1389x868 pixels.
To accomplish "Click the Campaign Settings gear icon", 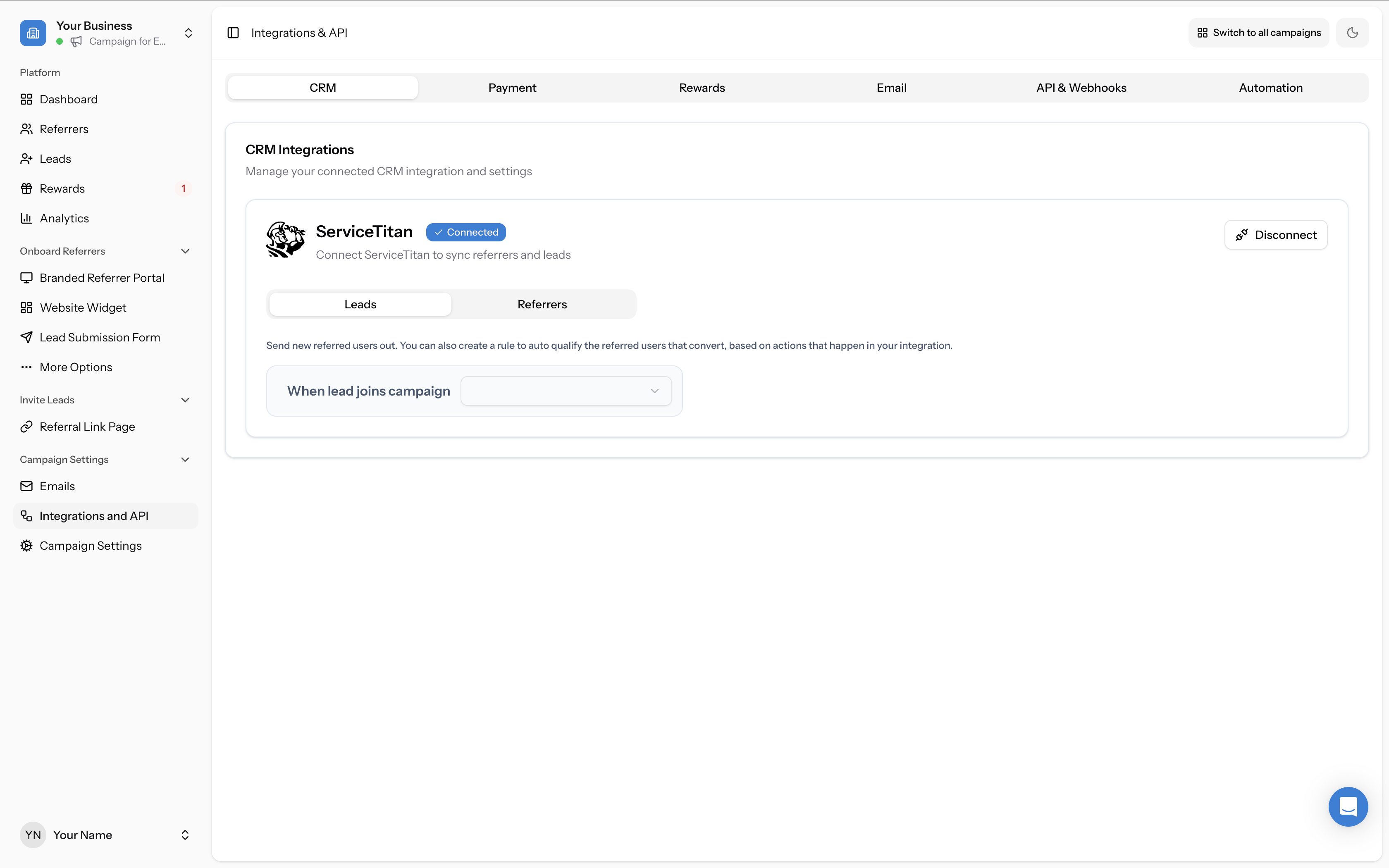I will pyautogui.click(x=26, y=545).
